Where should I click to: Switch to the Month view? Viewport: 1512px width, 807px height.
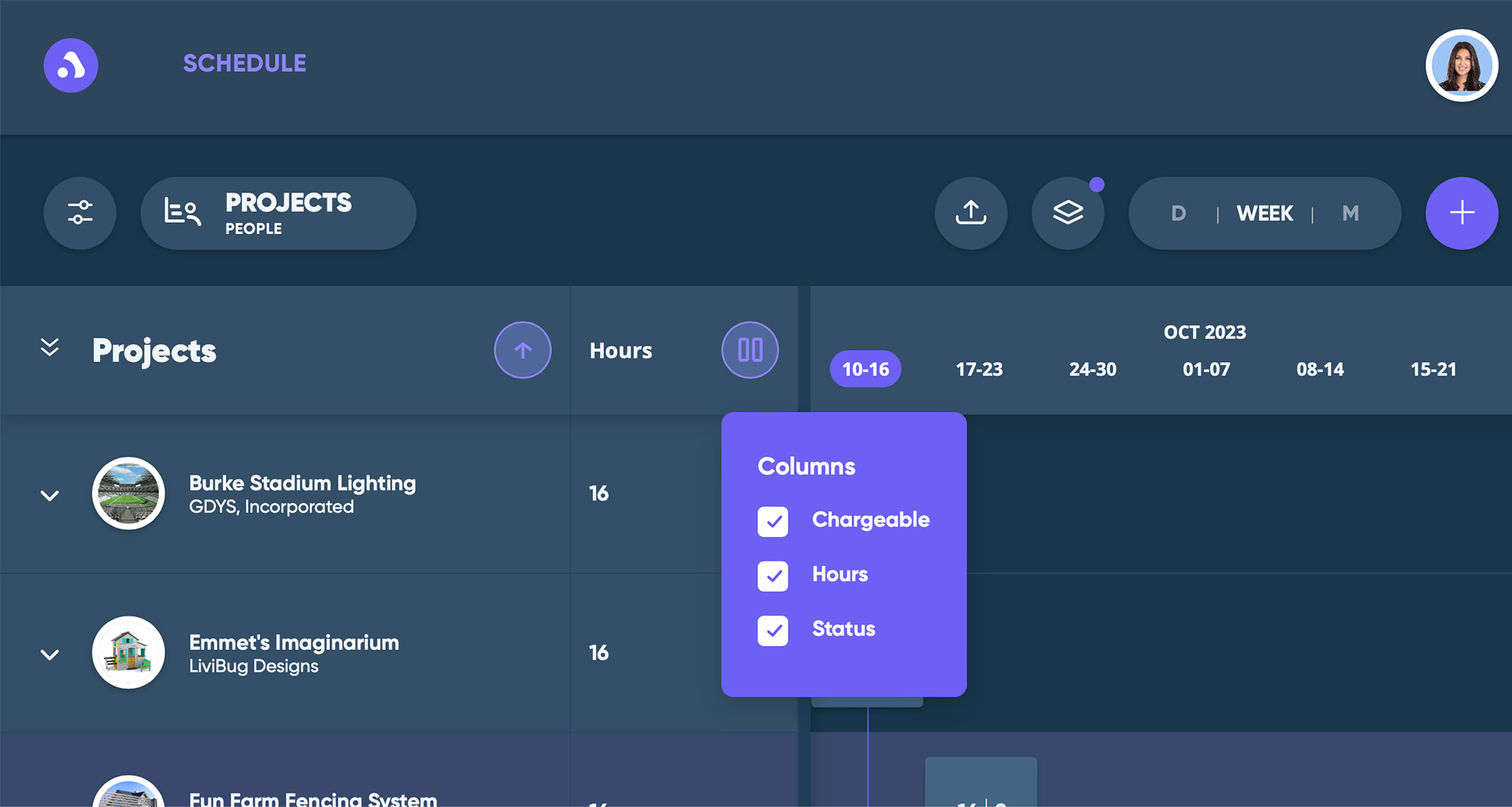[1351, 213]
